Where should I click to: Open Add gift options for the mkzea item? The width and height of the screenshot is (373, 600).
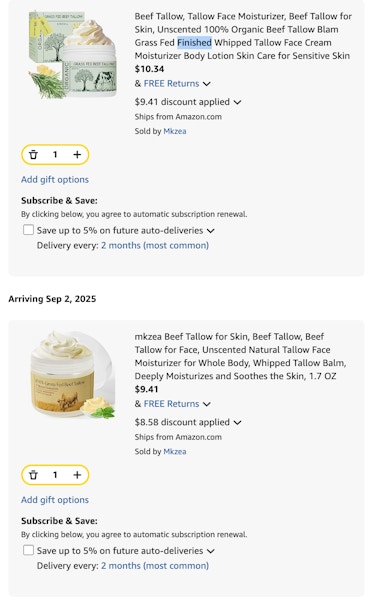tap(55, 500)
